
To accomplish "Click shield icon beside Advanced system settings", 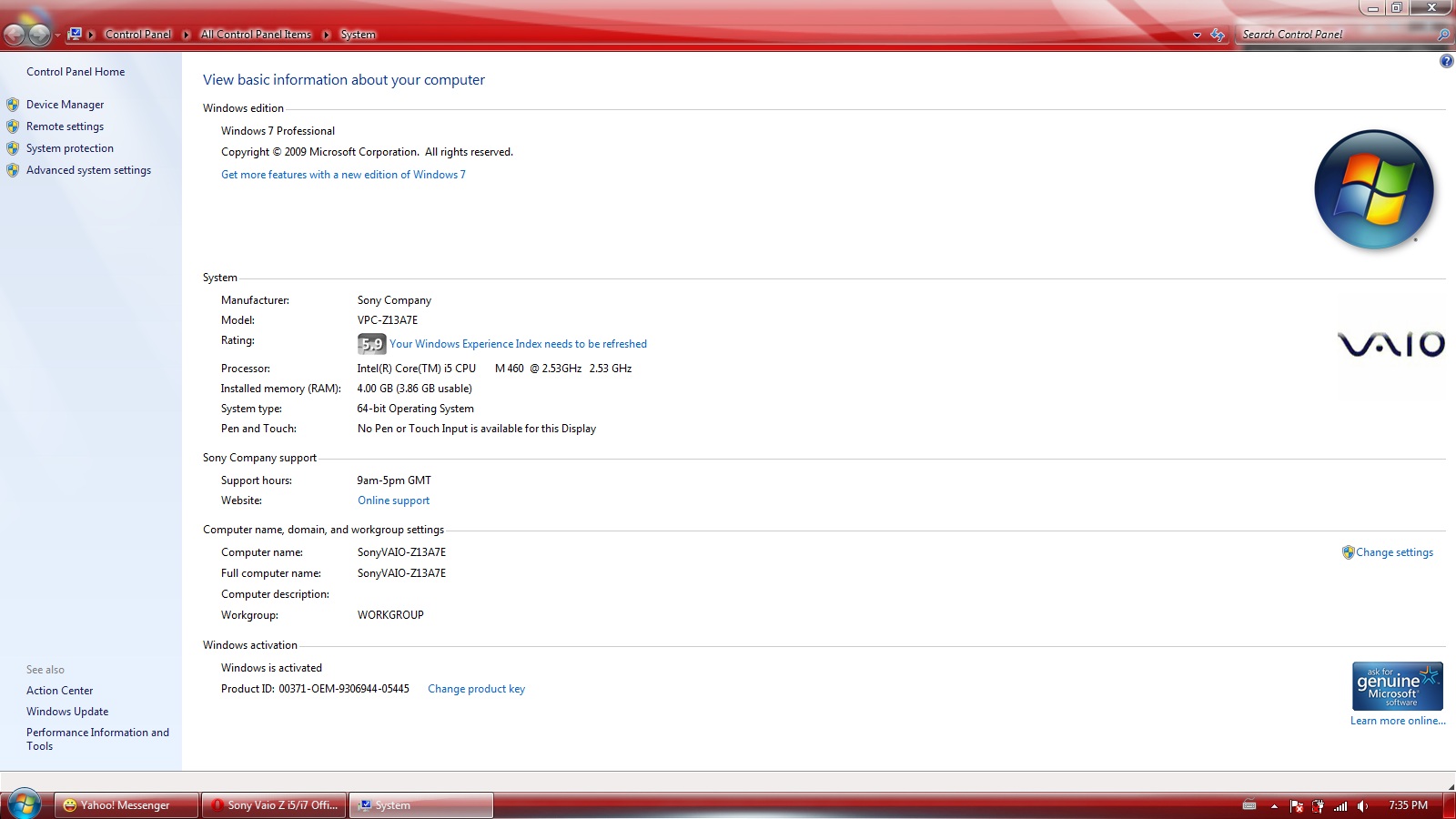I will 13,170.
